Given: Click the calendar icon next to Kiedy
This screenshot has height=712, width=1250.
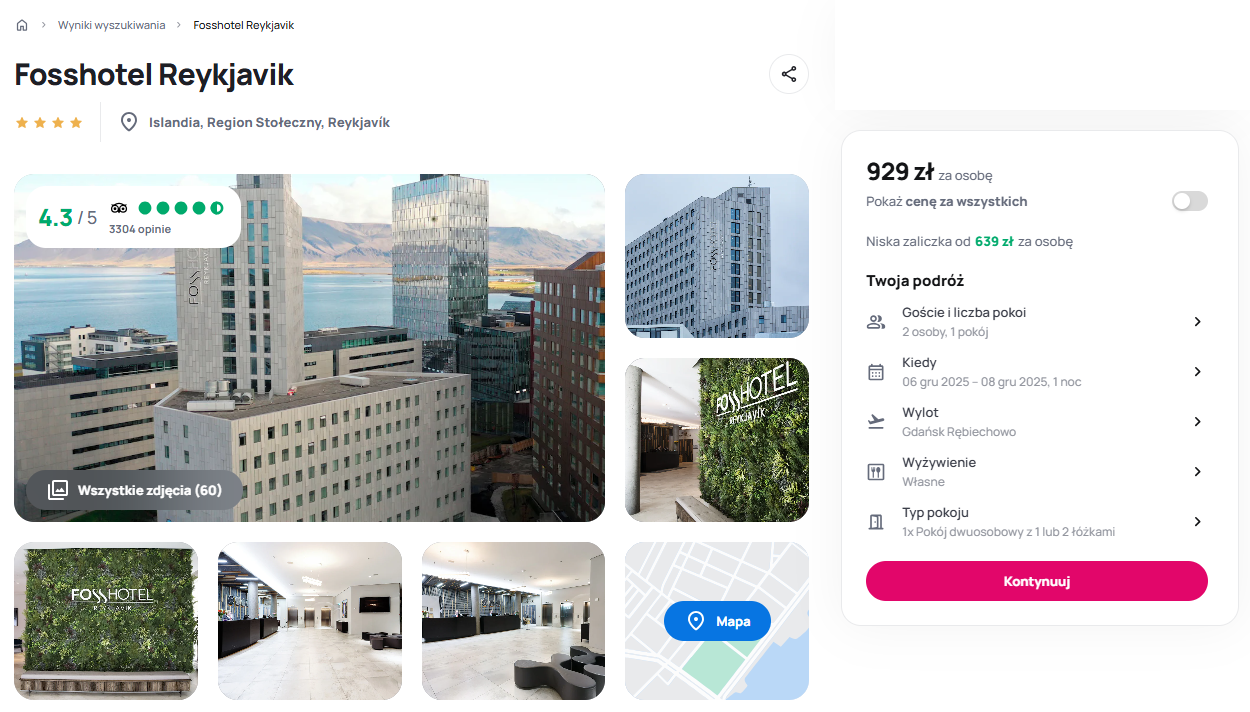Looking at the screenshot, I should [x=876, y=372].
